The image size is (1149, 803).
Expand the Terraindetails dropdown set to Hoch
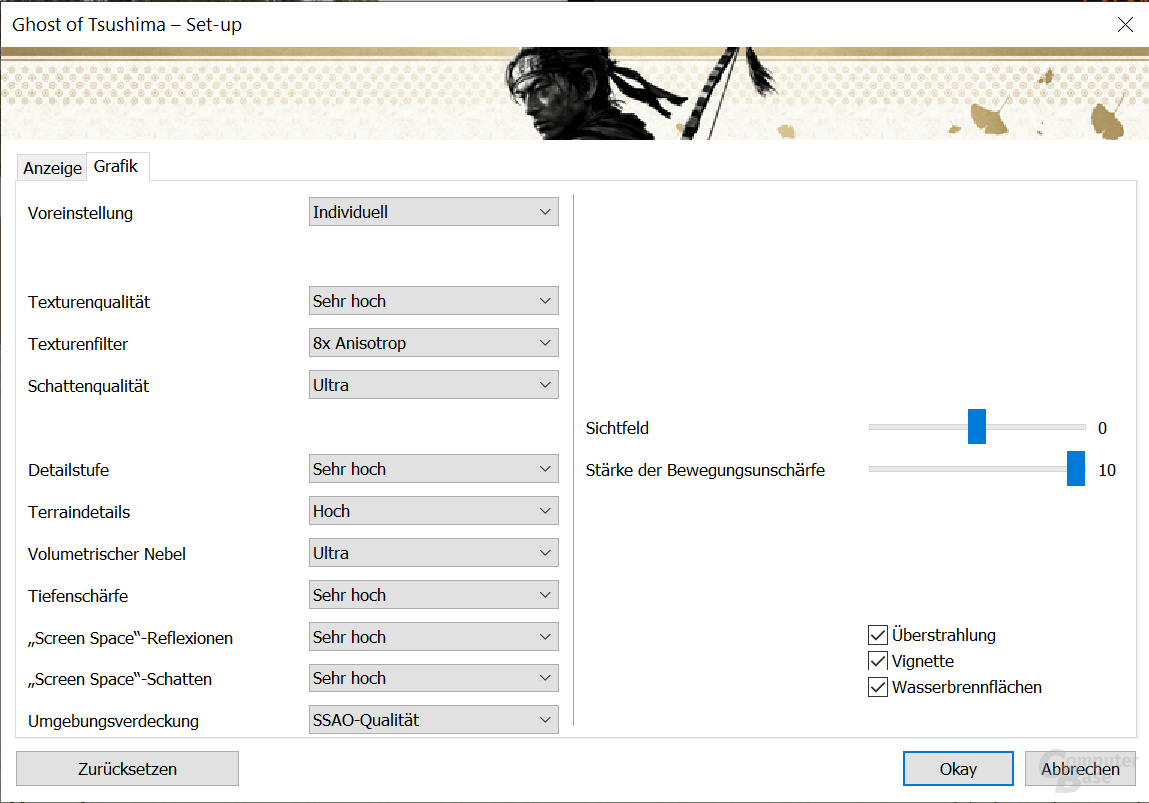pyautogui.click(x=434, y=511)
